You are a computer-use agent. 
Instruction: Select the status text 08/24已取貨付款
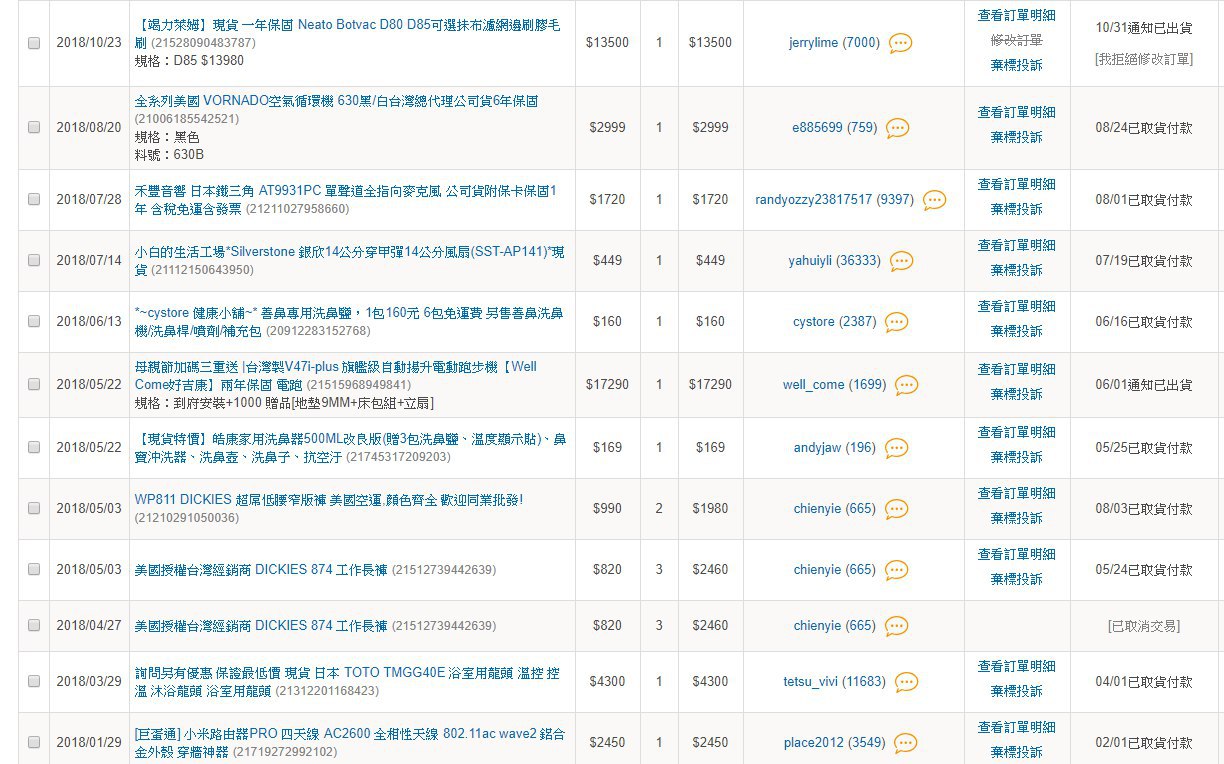coord(1144,128)
